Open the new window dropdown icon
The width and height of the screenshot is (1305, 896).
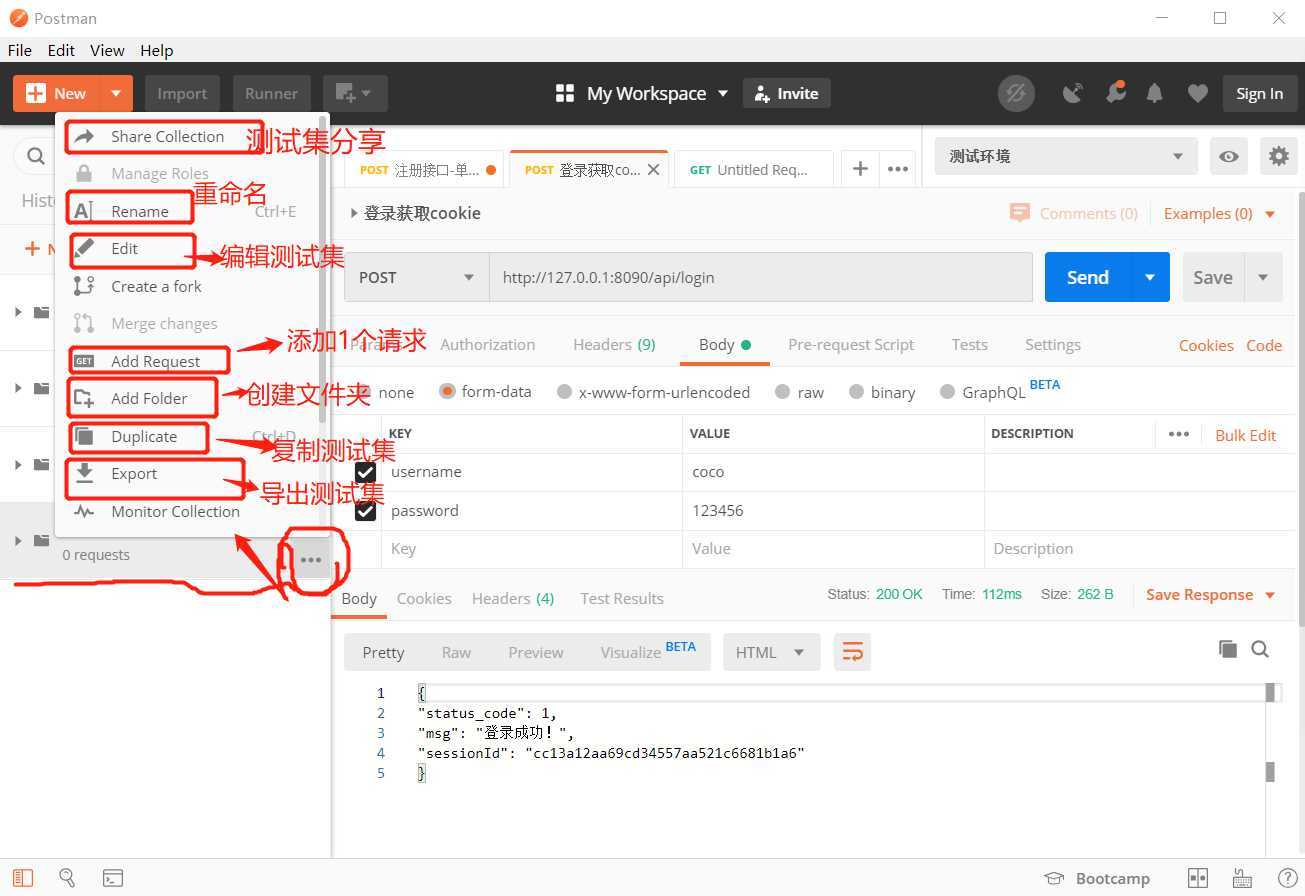tap(355, 93)
